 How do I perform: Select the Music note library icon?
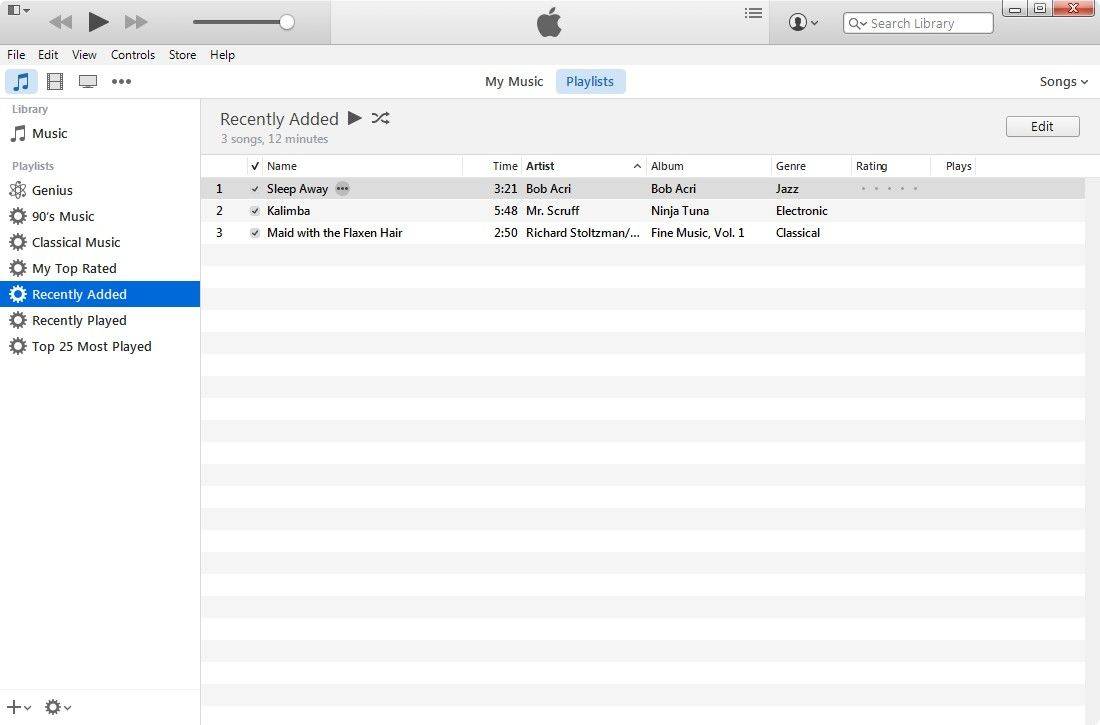(21, 81)
